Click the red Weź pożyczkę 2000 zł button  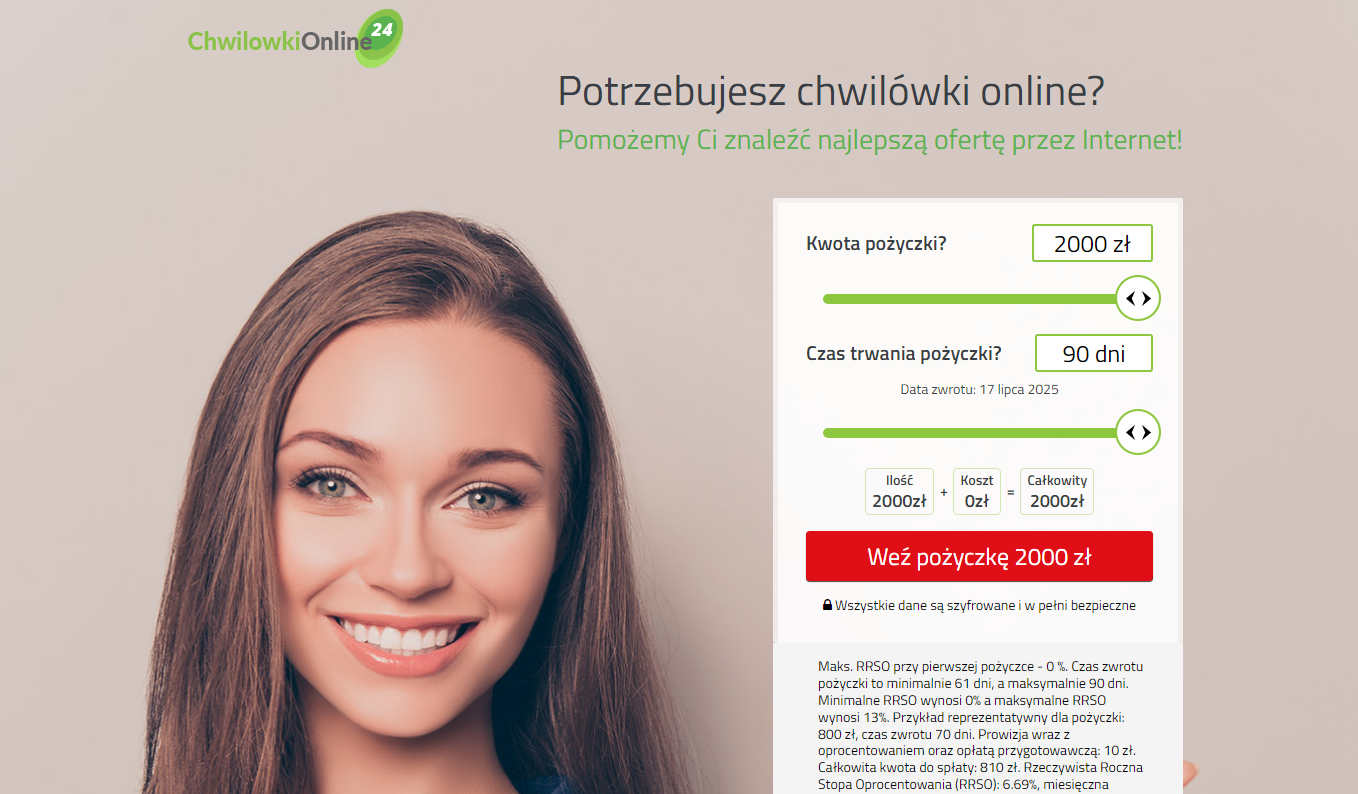[x=979, y=556]
